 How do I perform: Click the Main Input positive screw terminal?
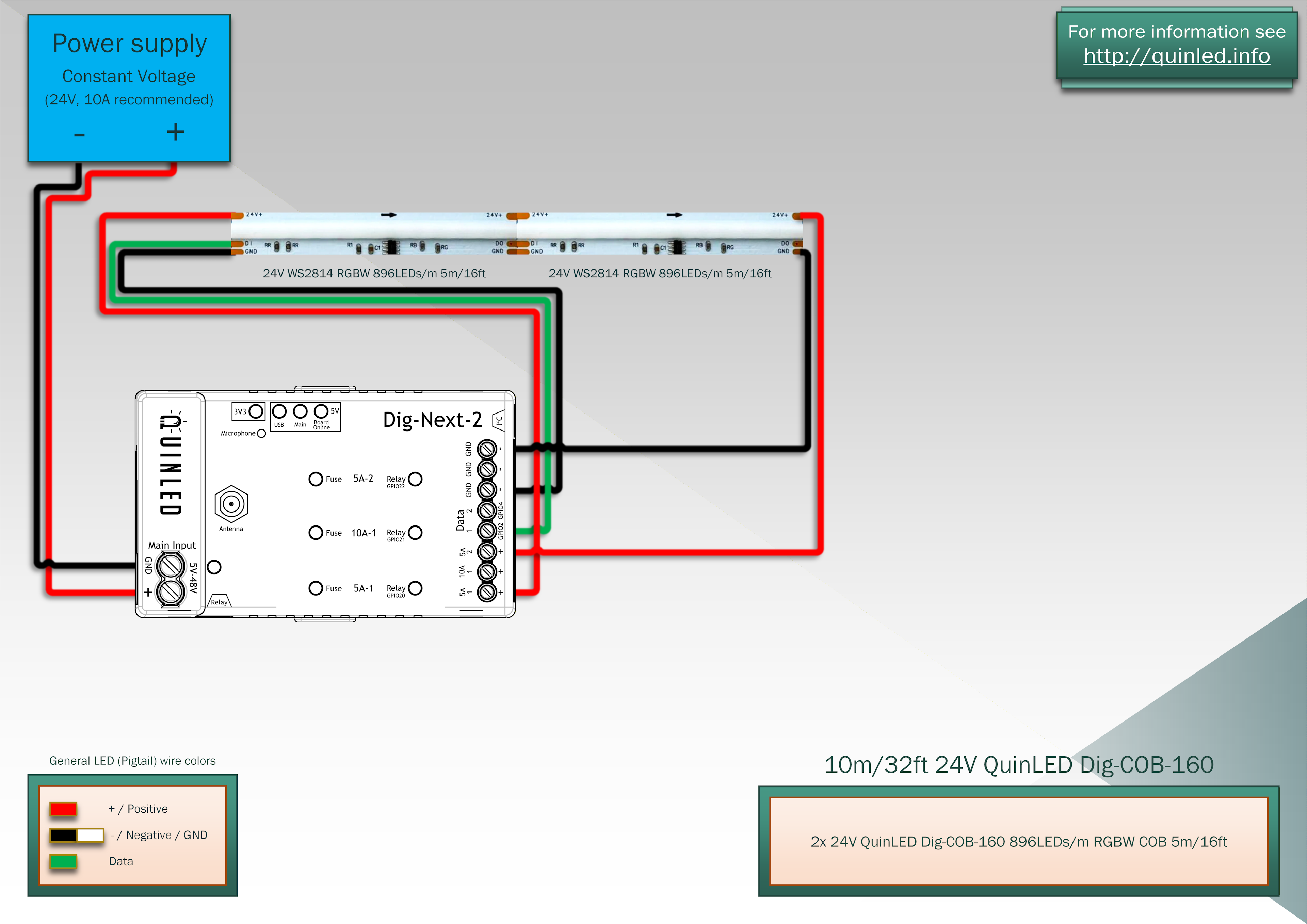coord(170,592)
